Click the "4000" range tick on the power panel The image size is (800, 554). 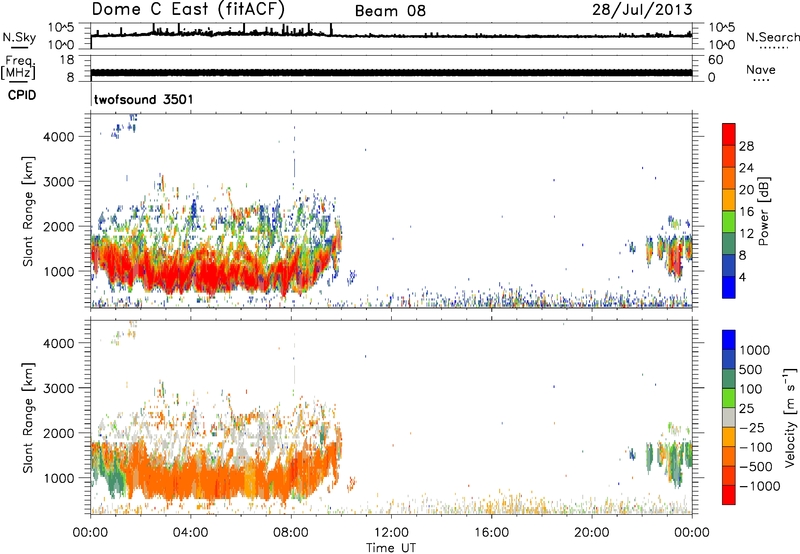click(x=59, y=137)
